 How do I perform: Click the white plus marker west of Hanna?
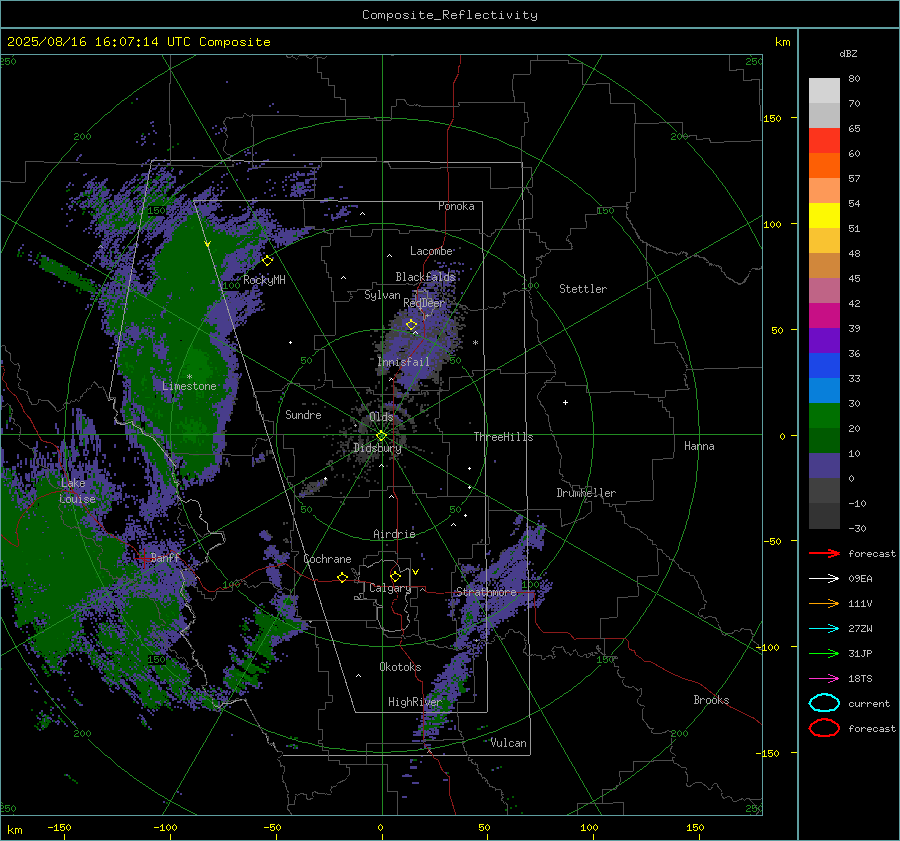(x=565, y=402)
